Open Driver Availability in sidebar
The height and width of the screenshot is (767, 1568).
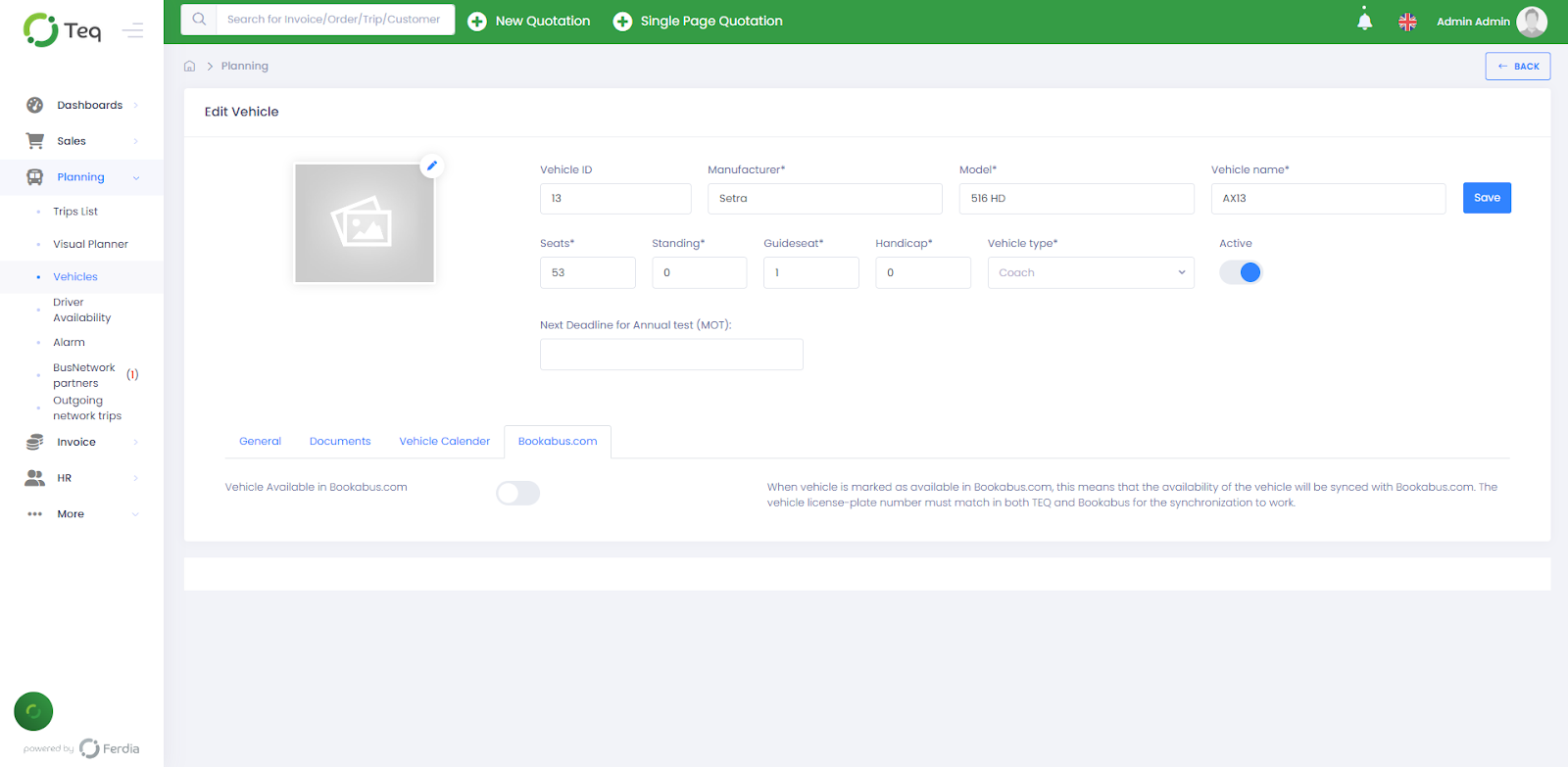tap(81, 311)
